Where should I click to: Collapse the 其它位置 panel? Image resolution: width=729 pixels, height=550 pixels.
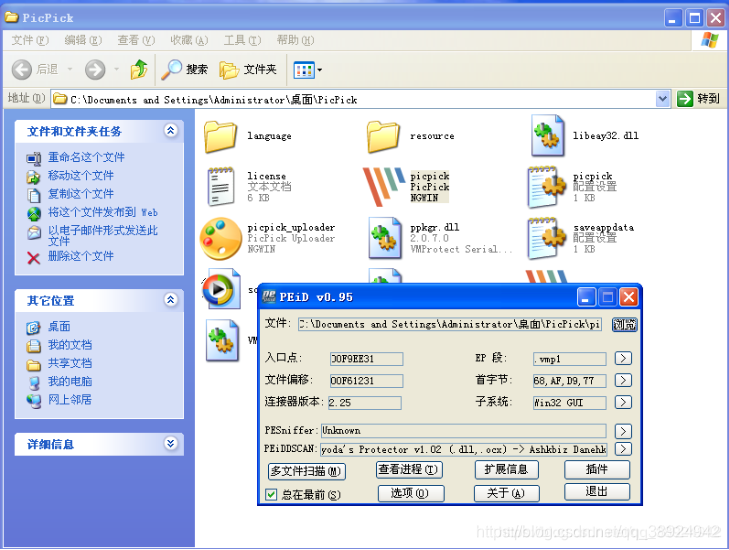point(171,300)
